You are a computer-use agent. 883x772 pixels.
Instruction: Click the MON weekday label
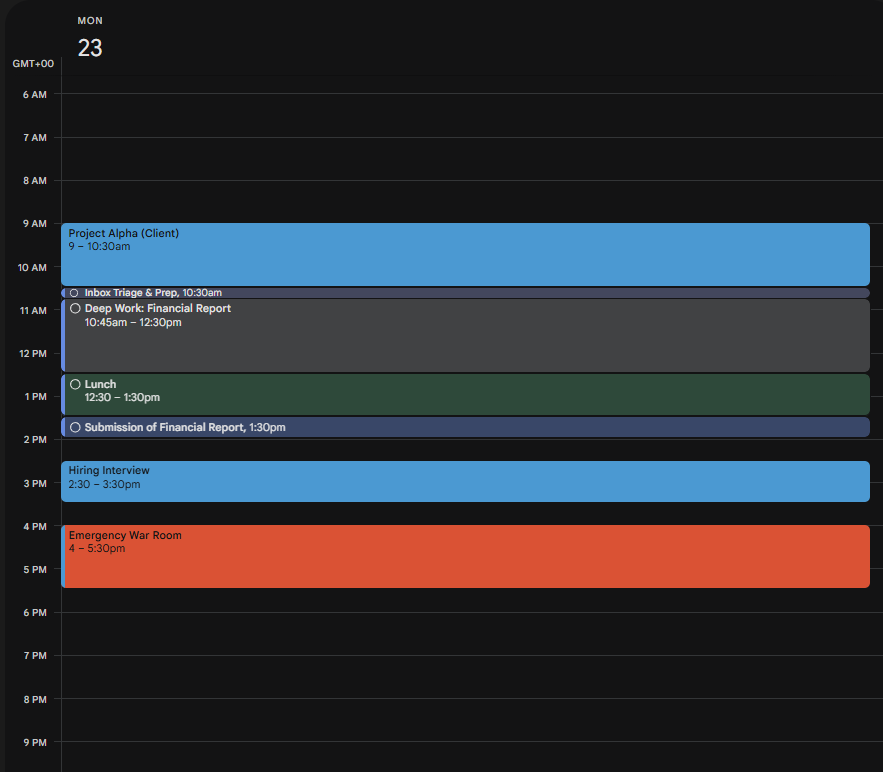click(x=90, y=20)
